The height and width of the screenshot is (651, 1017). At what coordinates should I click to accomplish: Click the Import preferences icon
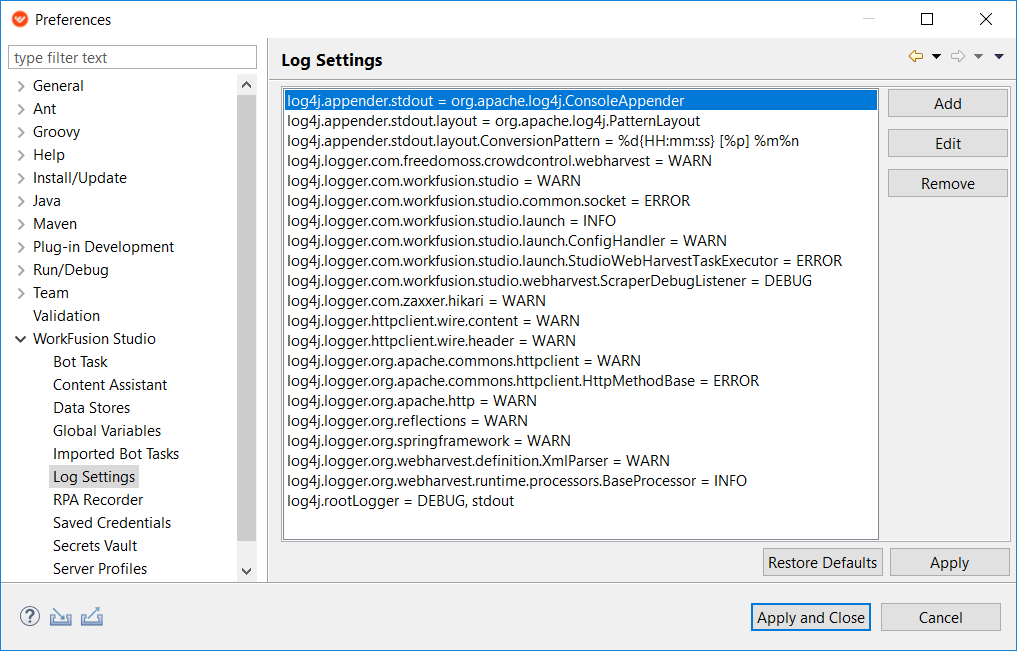point(60,617)
